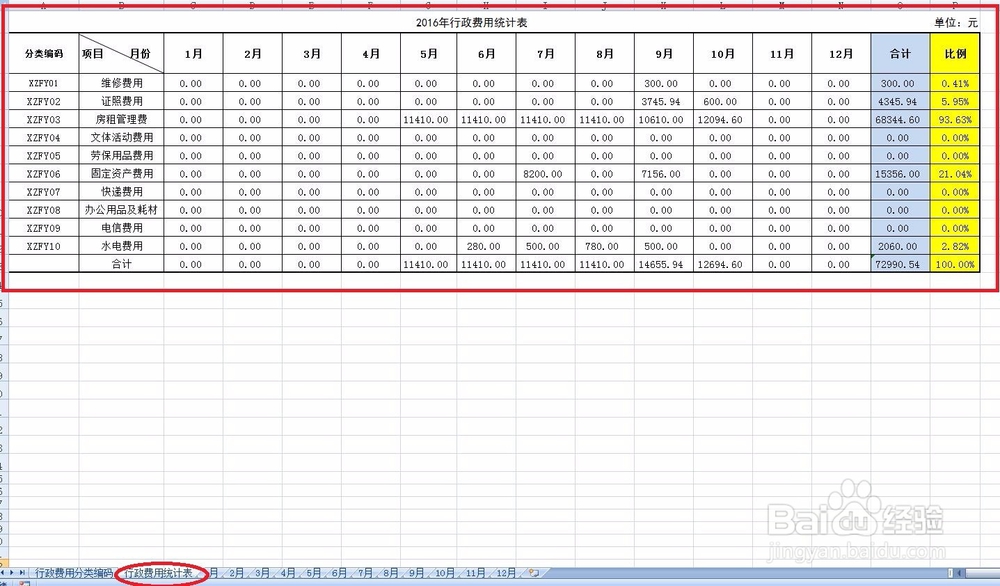Open the 行政费用分类编码 sheet tab
The image size is (1000, 586).
pyautogui.click(x=73, y=573)
